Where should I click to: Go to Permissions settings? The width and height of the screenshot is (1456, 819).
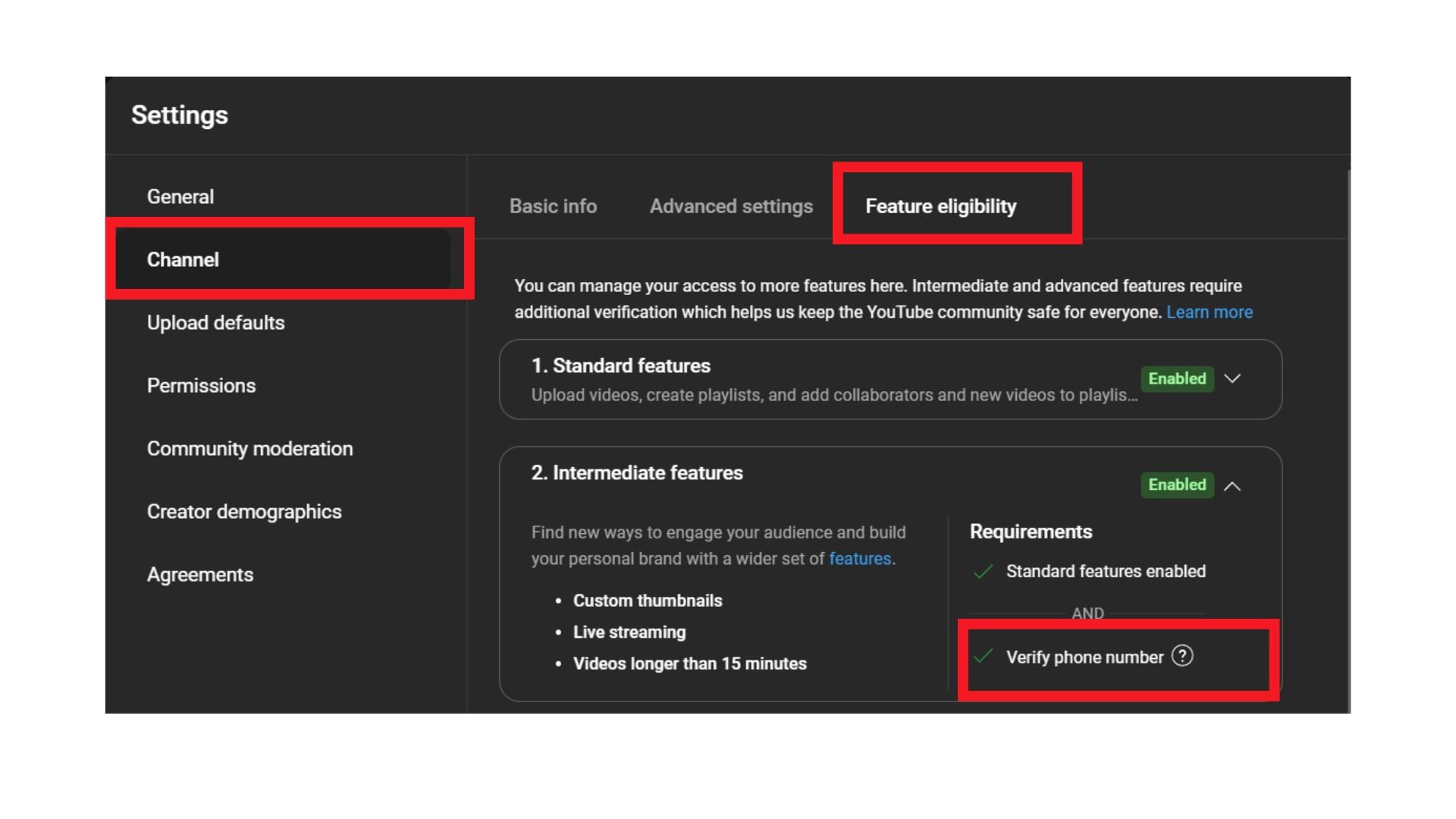(201, 386)
